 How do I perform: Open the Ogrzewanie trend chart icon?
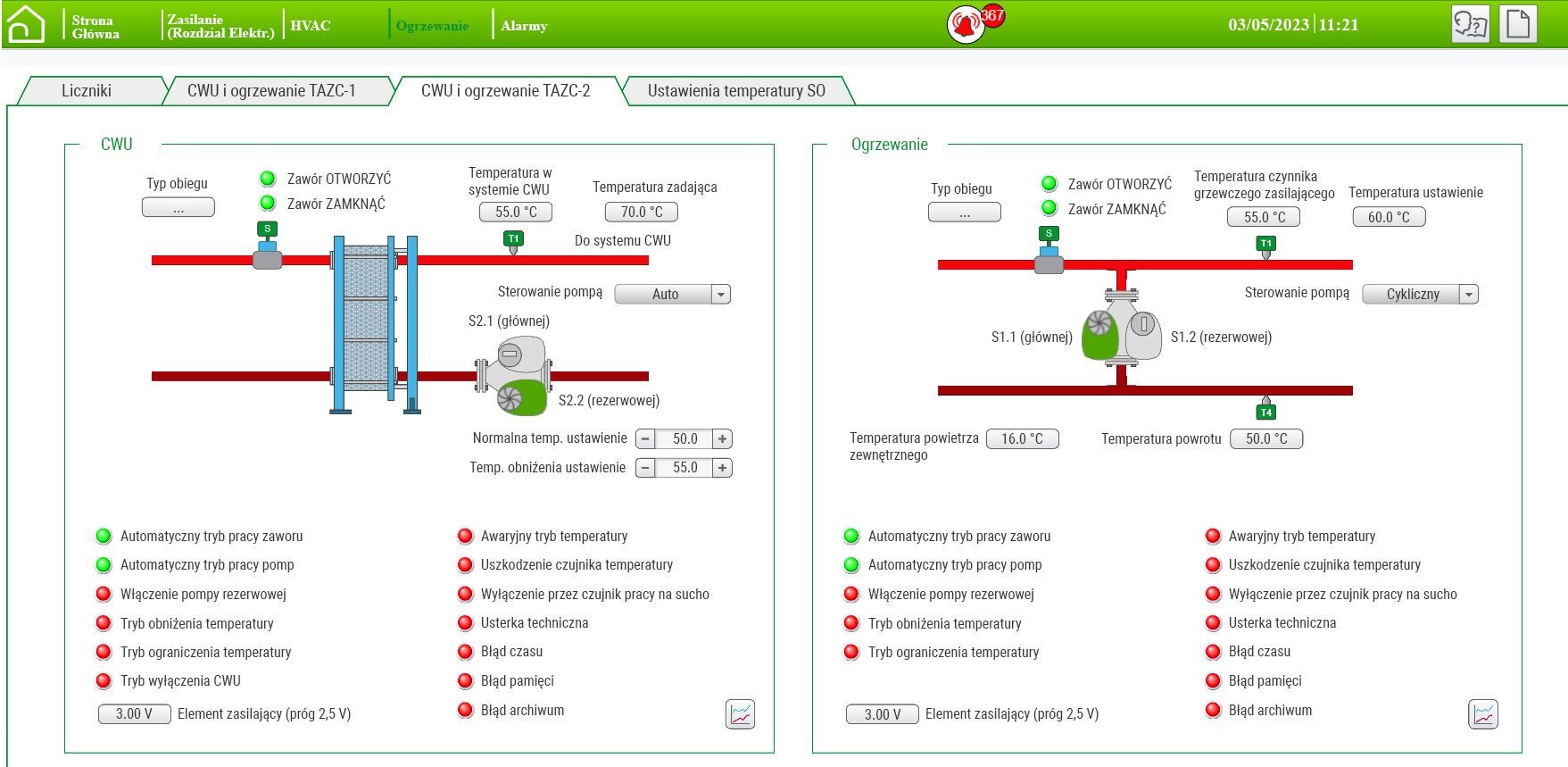pyautogui.click(x=1482, y=713)
